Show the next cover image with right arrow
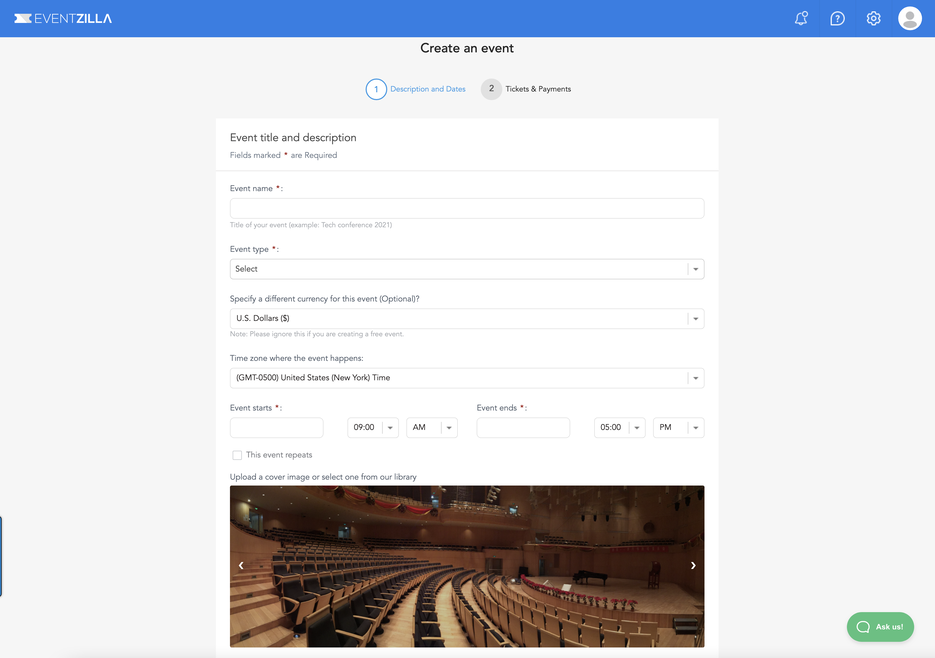The height and width of the screenshot is (658, 935). coord(692,565)
